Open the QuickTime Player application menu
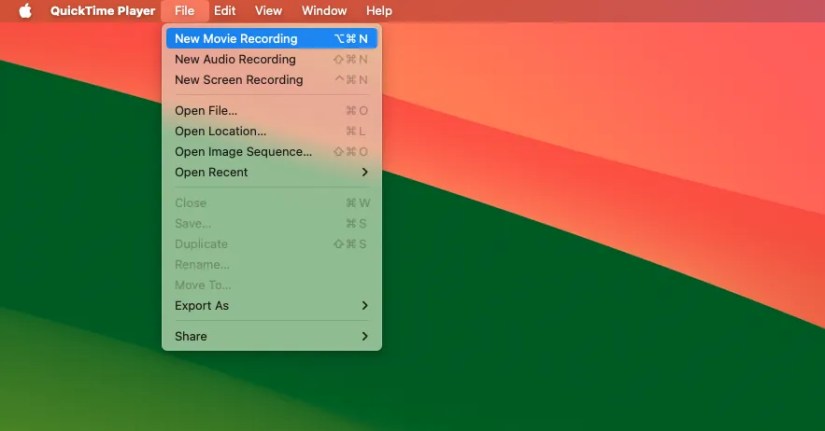The image size is (825, 431). tap(103, 11)
